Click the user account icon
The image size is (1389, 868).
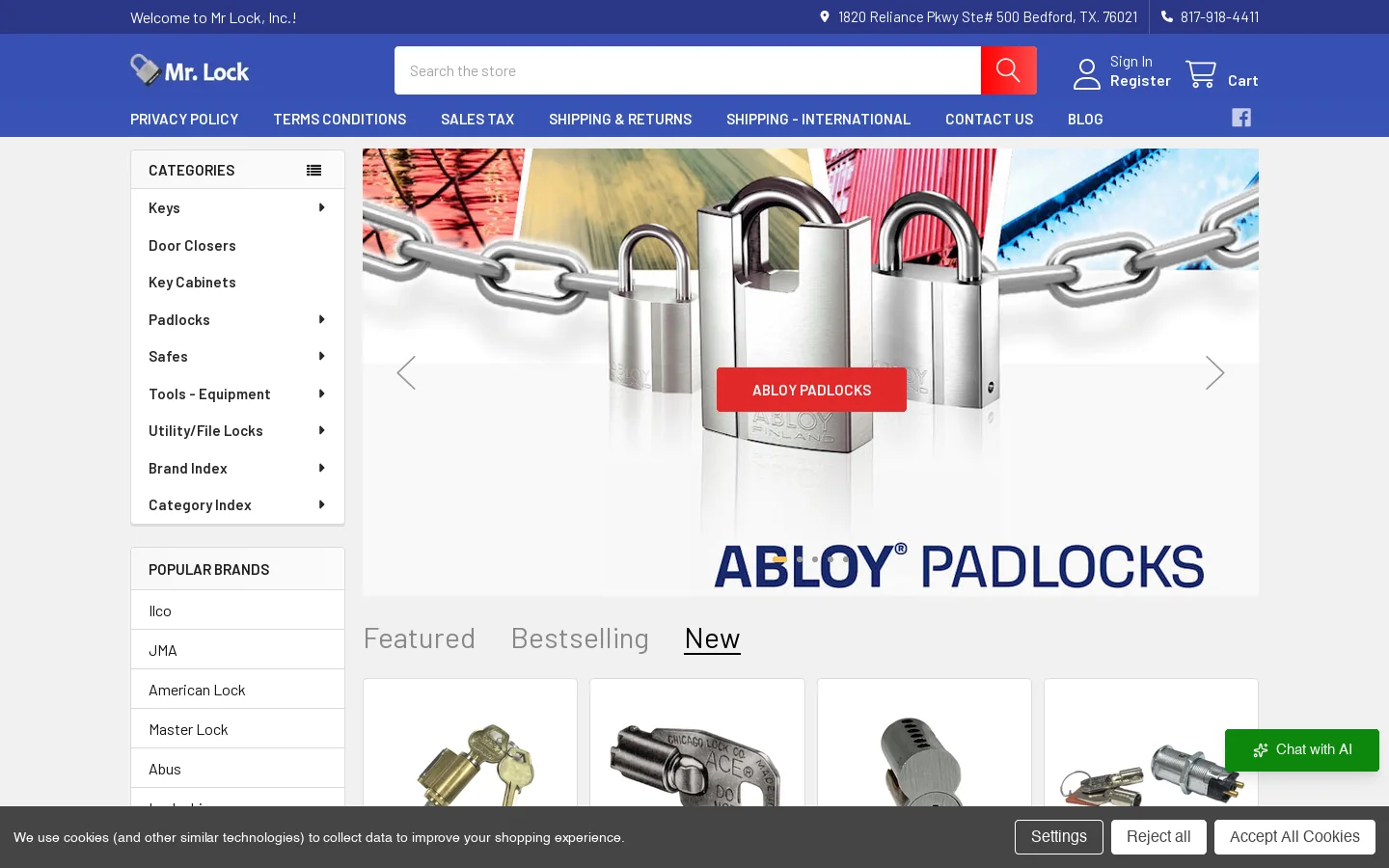pyautogui.click(x=1087, y=74)
